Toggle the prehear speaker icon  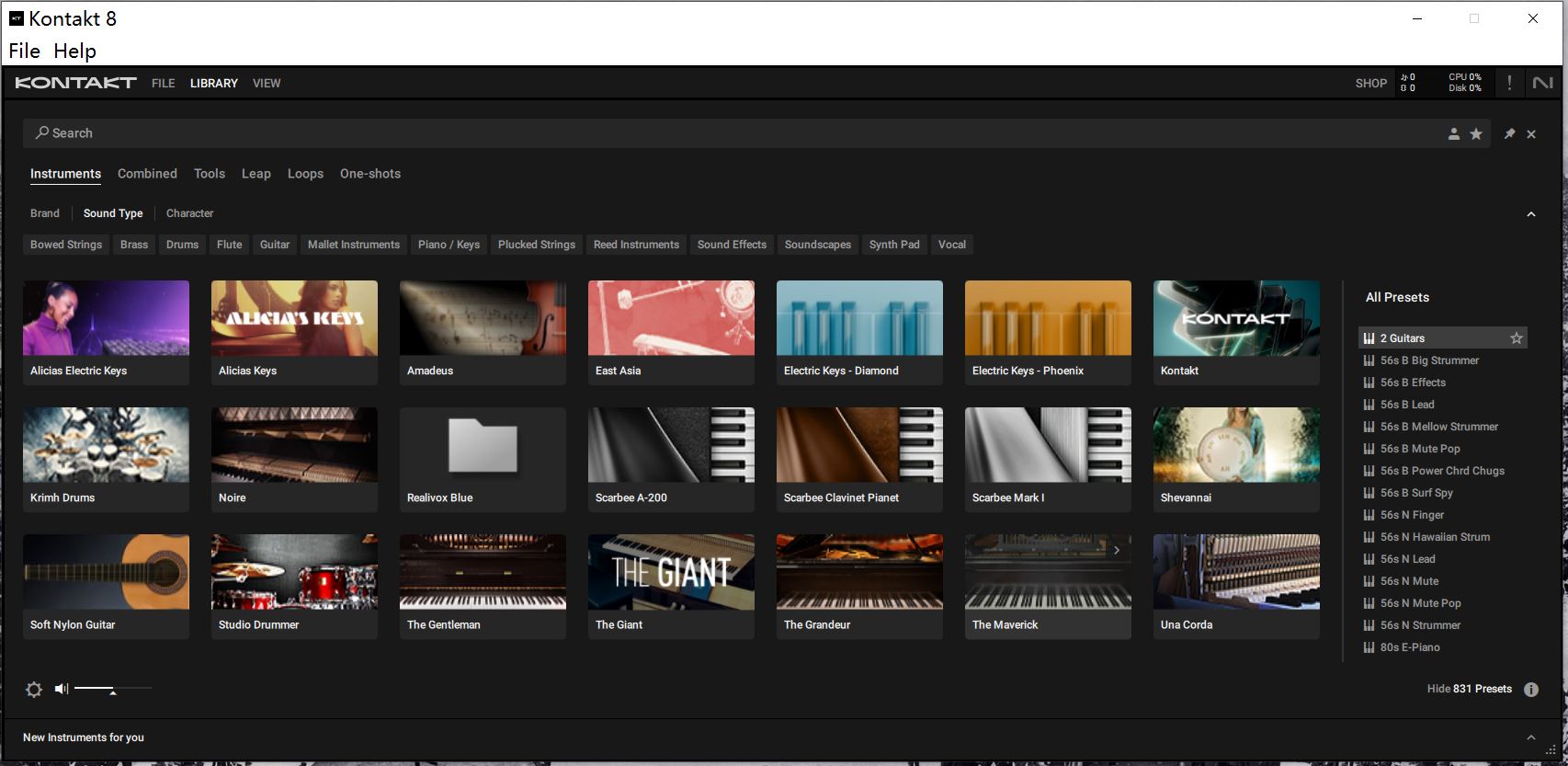point(62,689)
